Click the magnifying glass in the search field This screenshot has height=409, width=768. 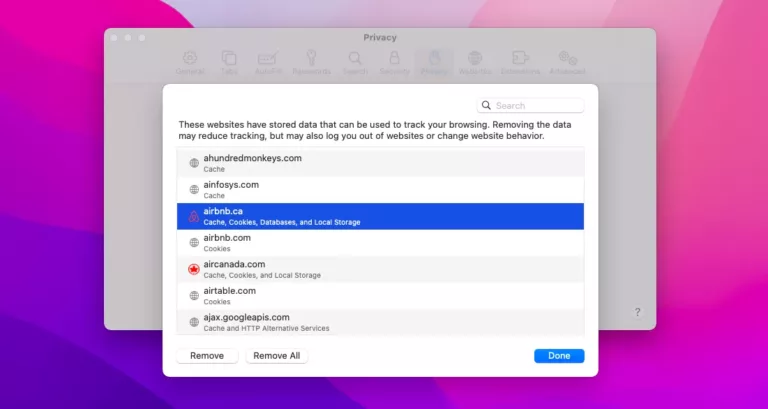point(487,105)
